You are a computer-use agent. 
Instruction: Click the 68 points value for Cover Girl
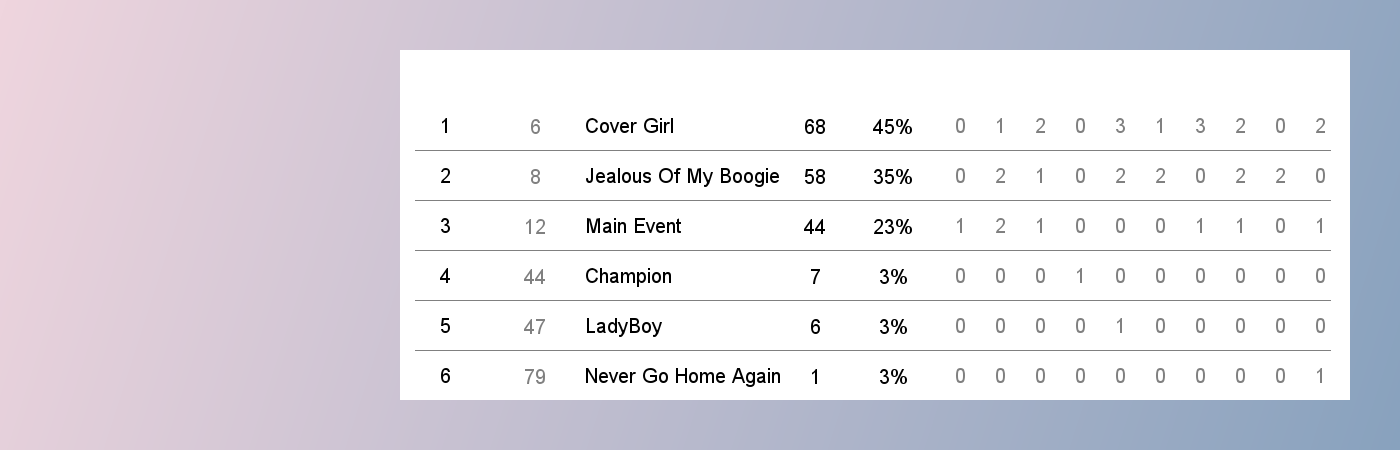pos(815,127)
